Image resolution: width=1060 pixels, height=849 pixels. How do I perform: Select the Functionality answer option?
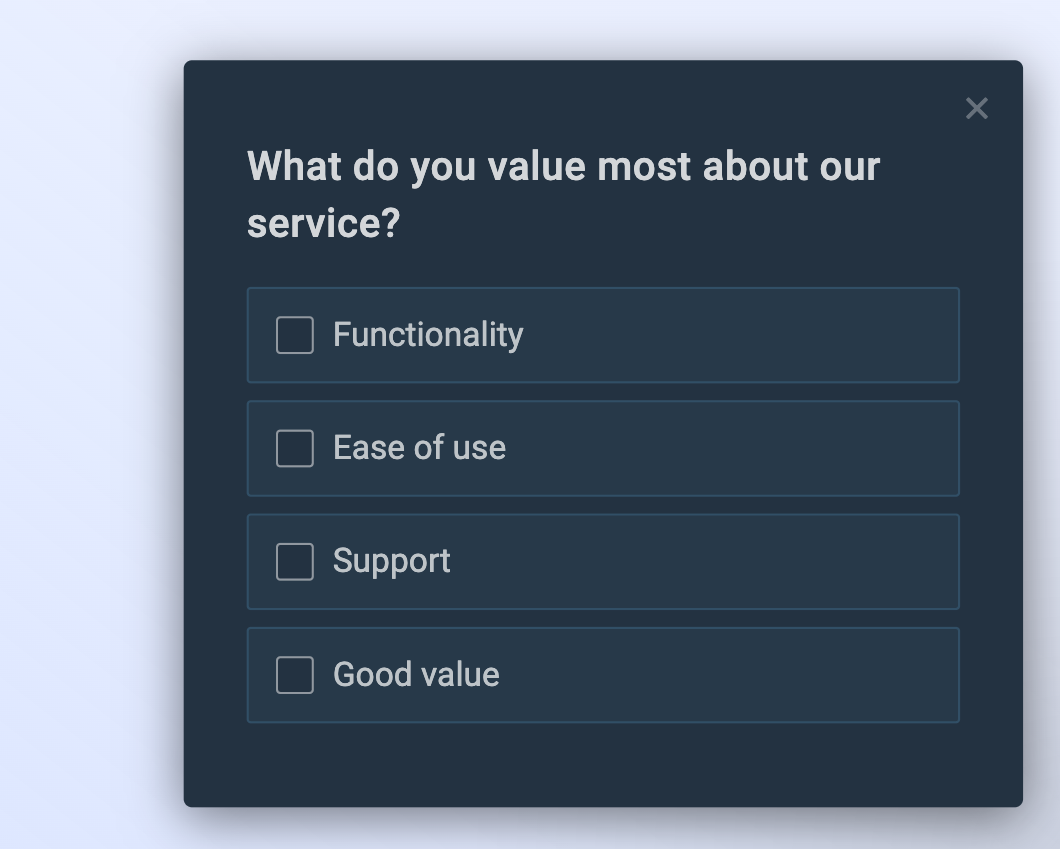pos(602,335)
